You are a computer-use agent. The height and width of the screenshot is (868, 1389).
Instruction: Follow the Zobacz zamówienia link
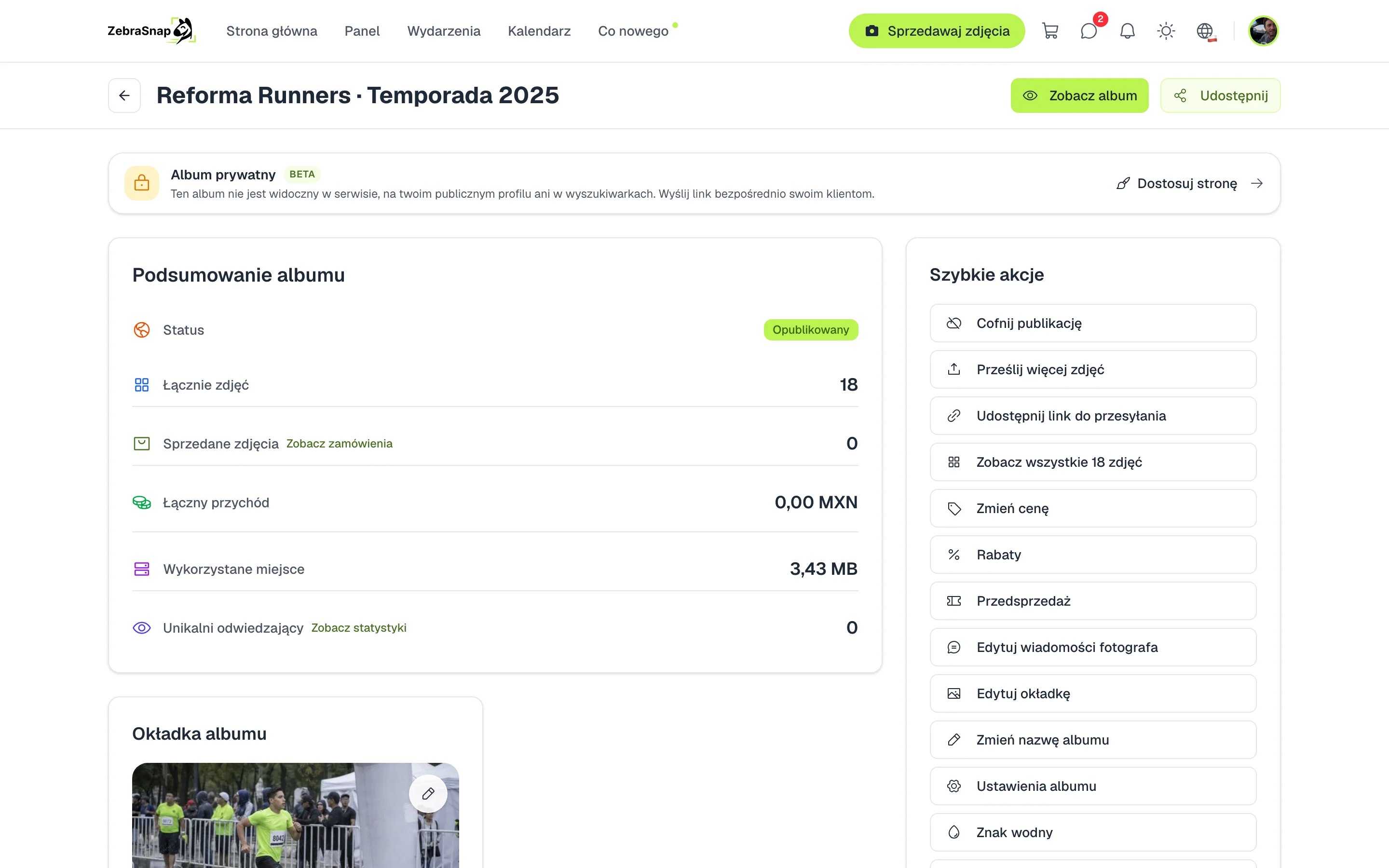339,443
